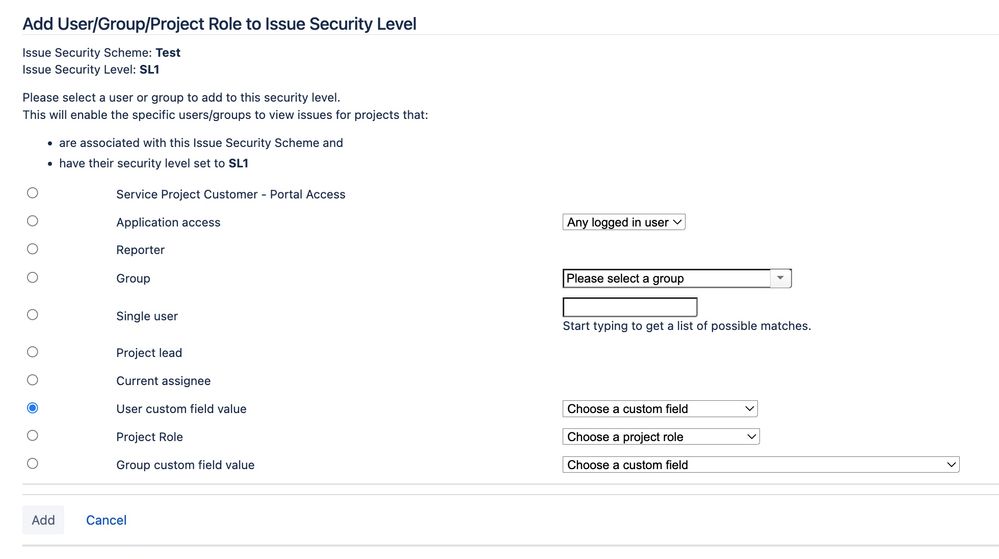
Task: Choose Group custom field value radio option
Action: pyautogui.click(x=33, y=464)
